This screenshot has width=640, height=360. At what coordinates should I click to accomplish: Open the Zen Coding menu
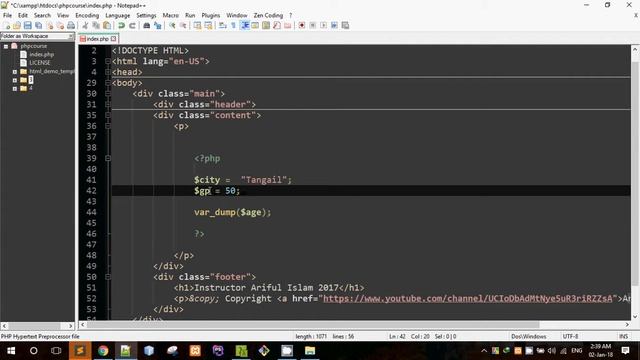[x=268, y=15]
